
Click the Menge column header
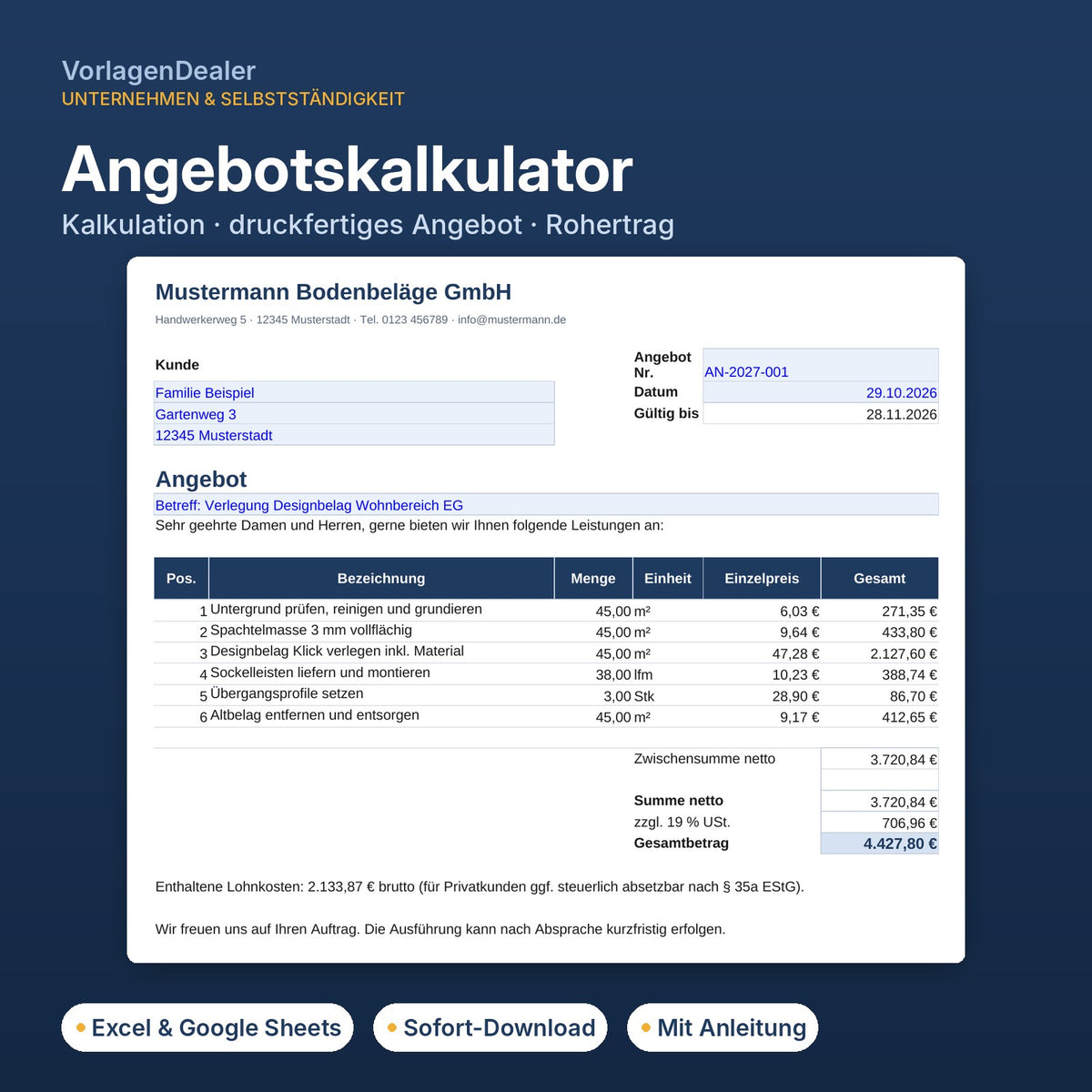(593, 578)
